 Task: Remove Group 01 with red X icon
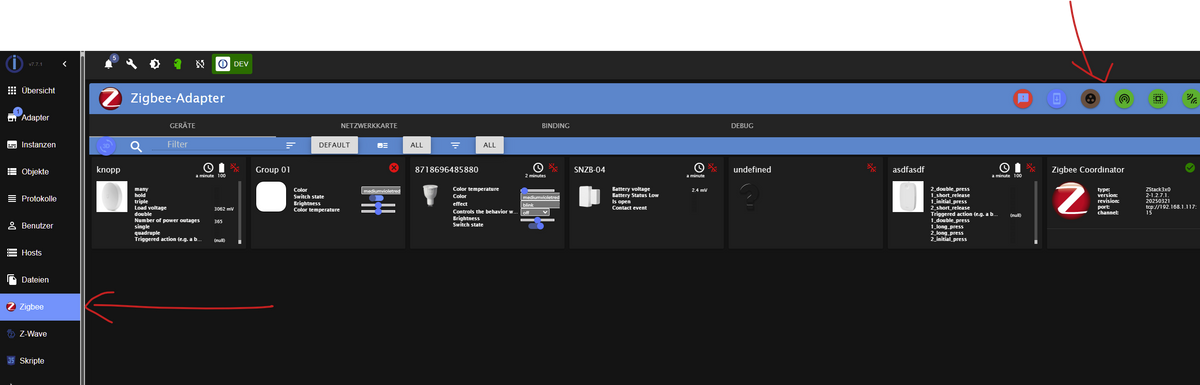click(394, 168)
